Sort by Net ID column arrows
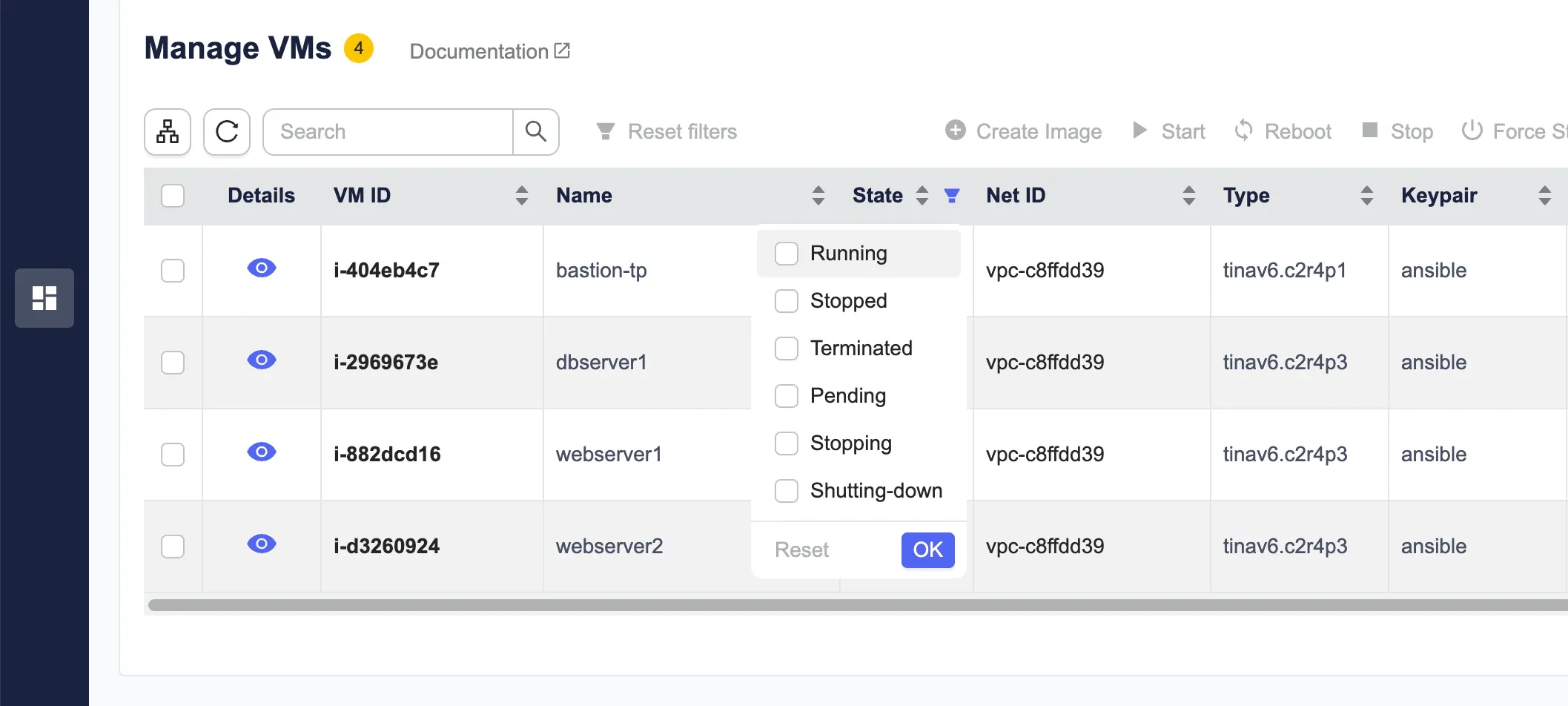 pos(1189,196)
